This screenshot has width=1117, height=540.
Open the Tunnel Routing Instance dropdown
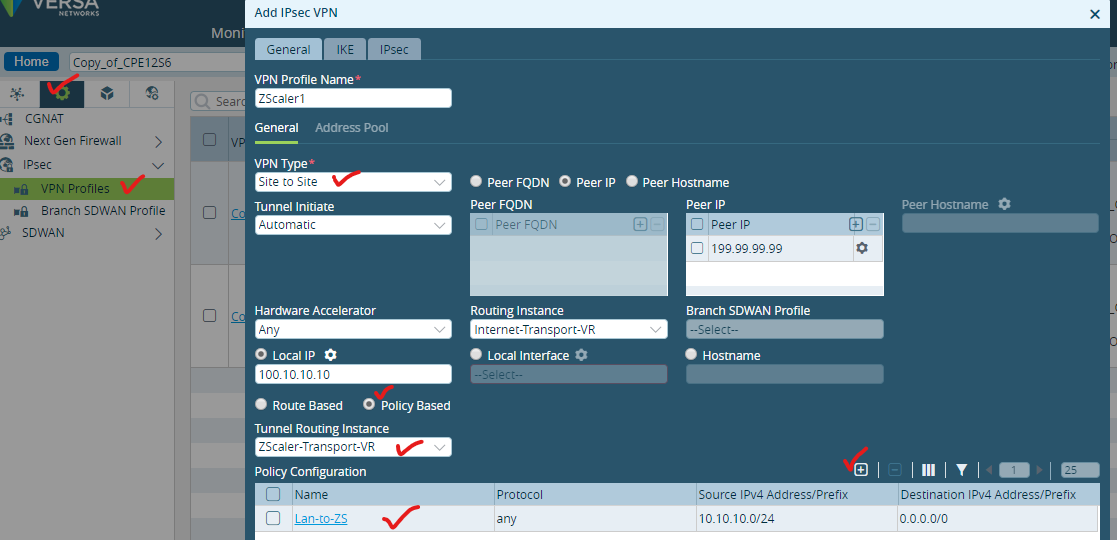click(x=353, y=447)
